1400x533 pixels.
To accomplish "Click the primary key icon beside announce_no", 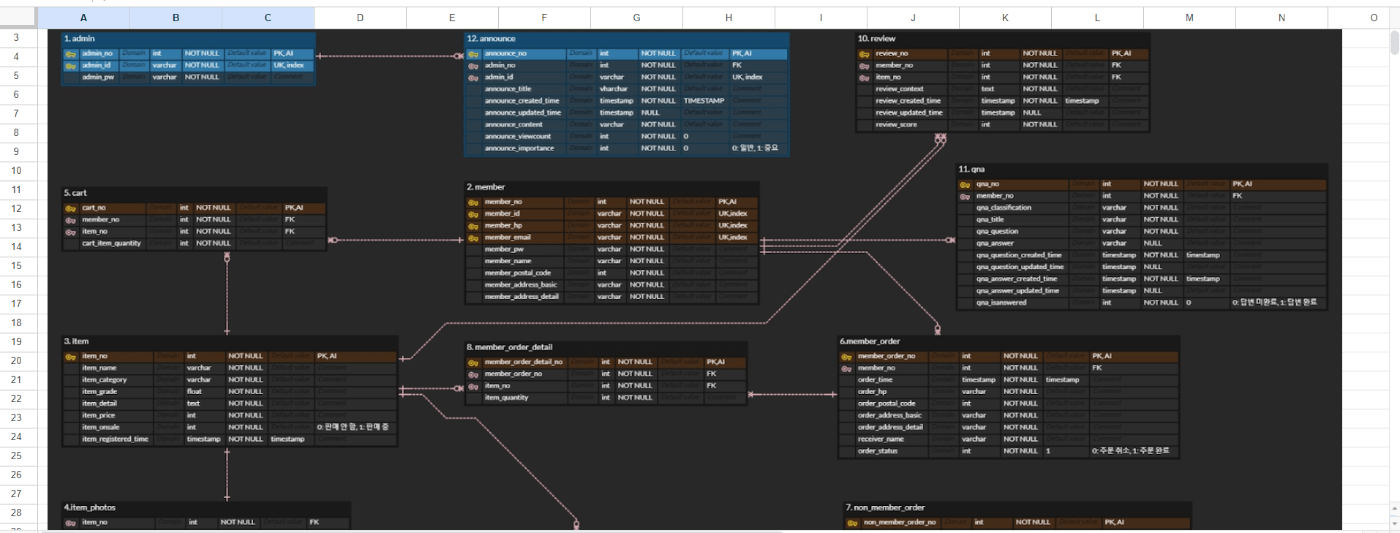I will tap(474, 53).
